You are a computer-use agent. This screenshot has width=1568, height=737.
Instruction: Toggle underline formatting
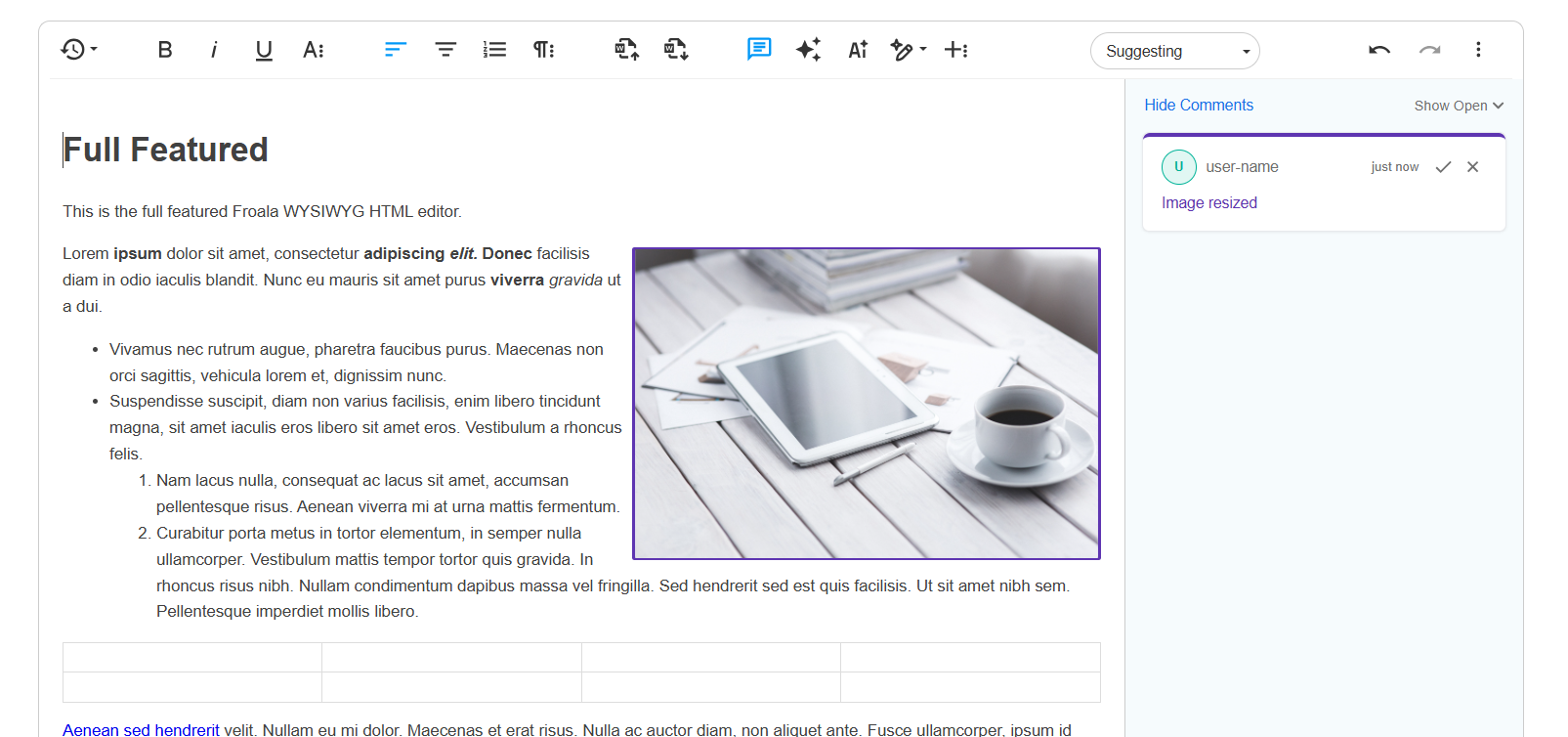pos(264,50)
